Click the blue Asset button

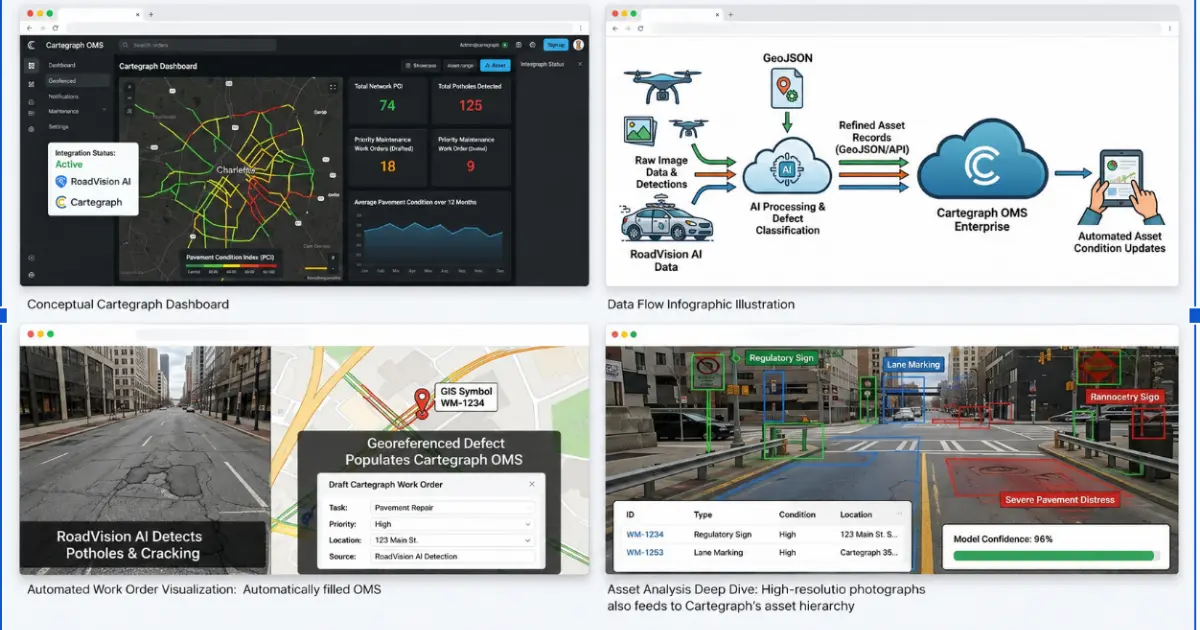[x=495, y=65]
